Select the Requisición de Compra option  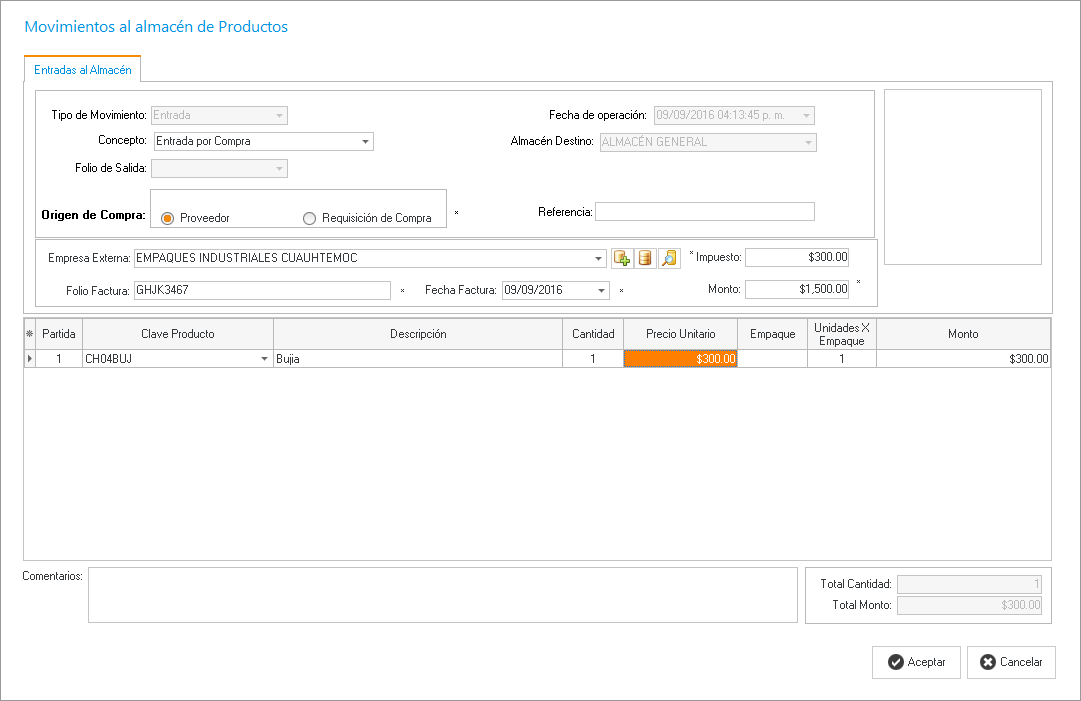pos(309,218)
